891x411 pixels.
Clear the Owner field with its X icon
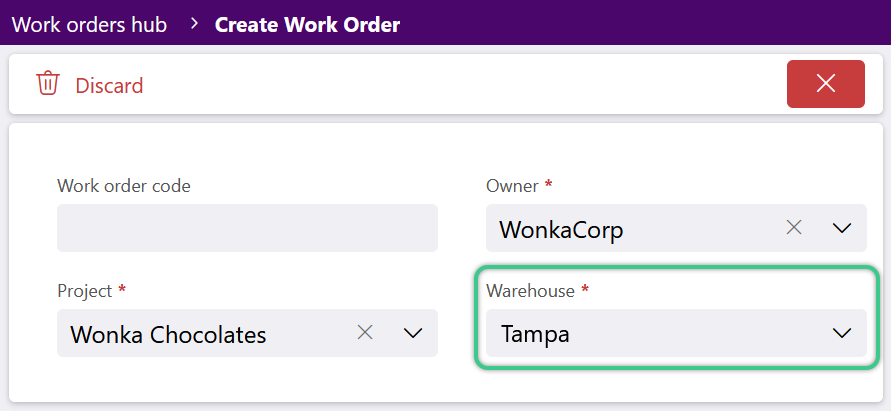[x=794, y=228]
